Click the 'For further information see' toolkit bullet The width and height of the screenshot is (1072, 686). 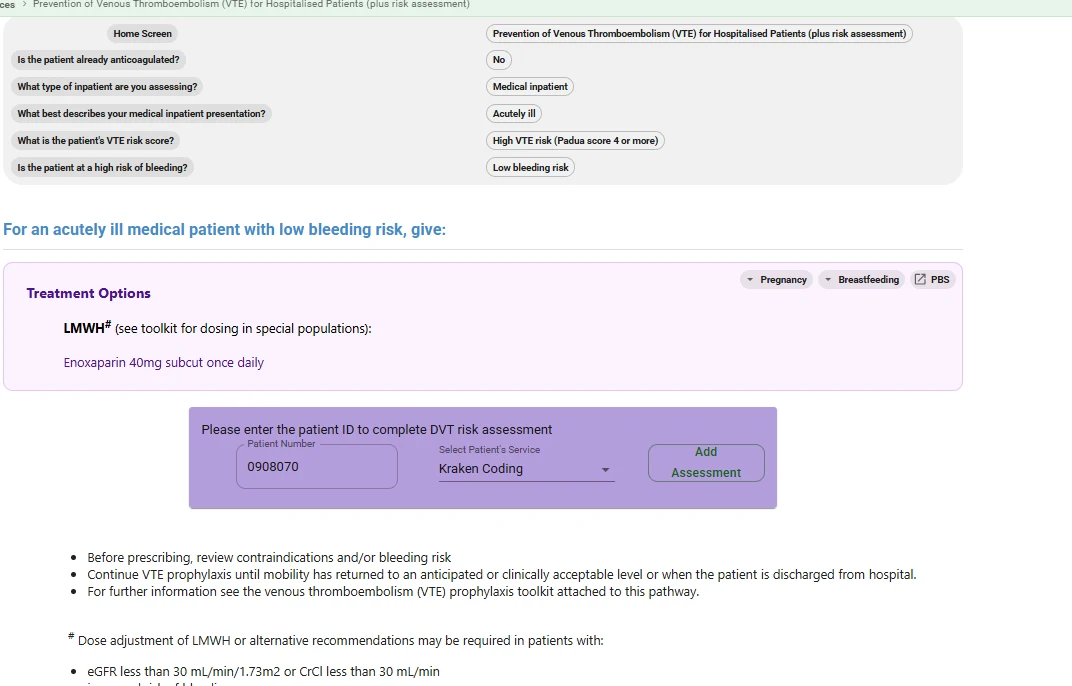tap(393, 592)
